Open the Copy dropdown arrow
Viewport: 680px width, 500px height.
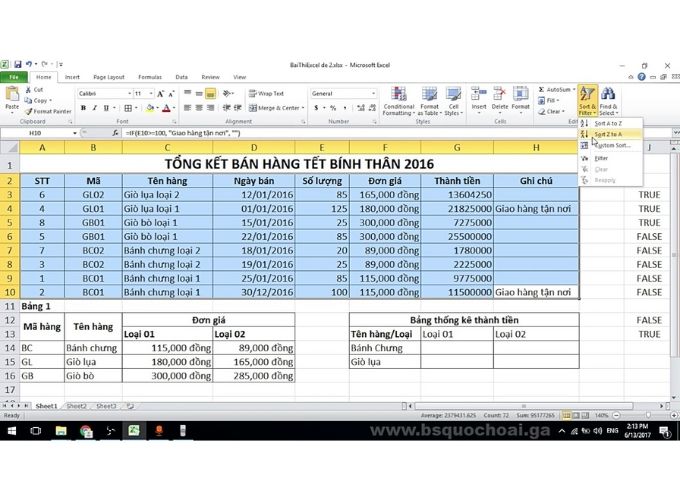[50, 101]
